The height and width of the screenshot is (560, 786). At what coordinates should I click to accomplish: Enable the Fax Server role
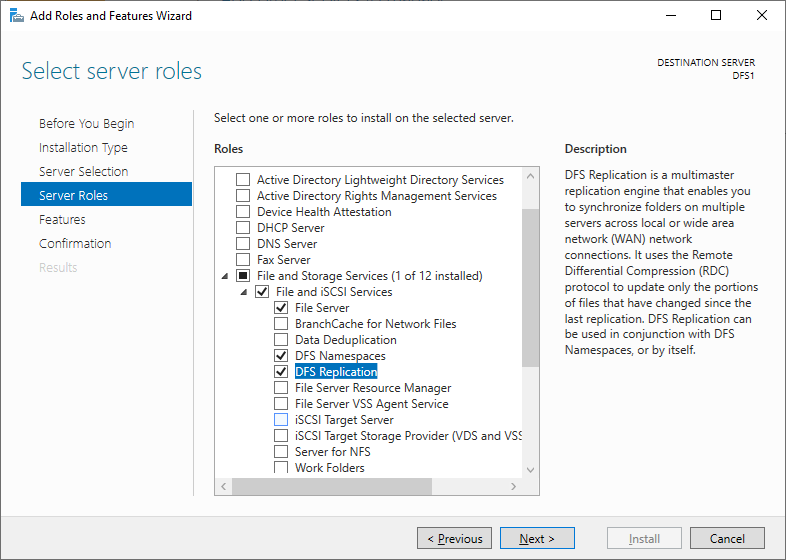coord(243,260)
